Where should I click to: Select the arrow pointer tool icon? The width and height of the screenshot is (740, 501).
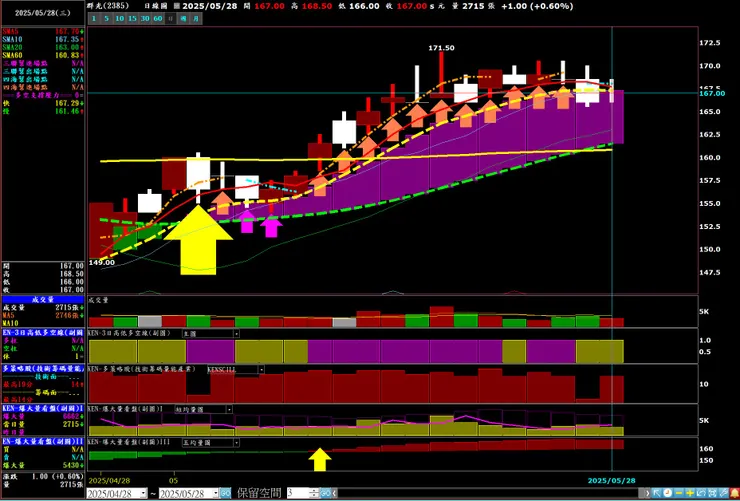click(657, 493)
